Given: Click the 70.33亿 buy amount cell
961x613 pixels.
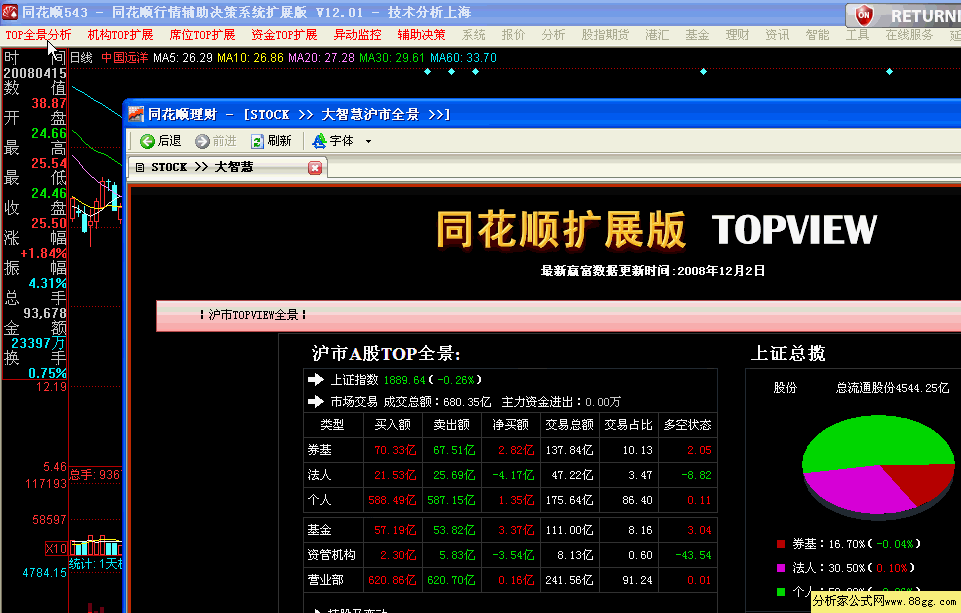Looking at the screenshot, I should pyautogui.click(x=395, y=450).
